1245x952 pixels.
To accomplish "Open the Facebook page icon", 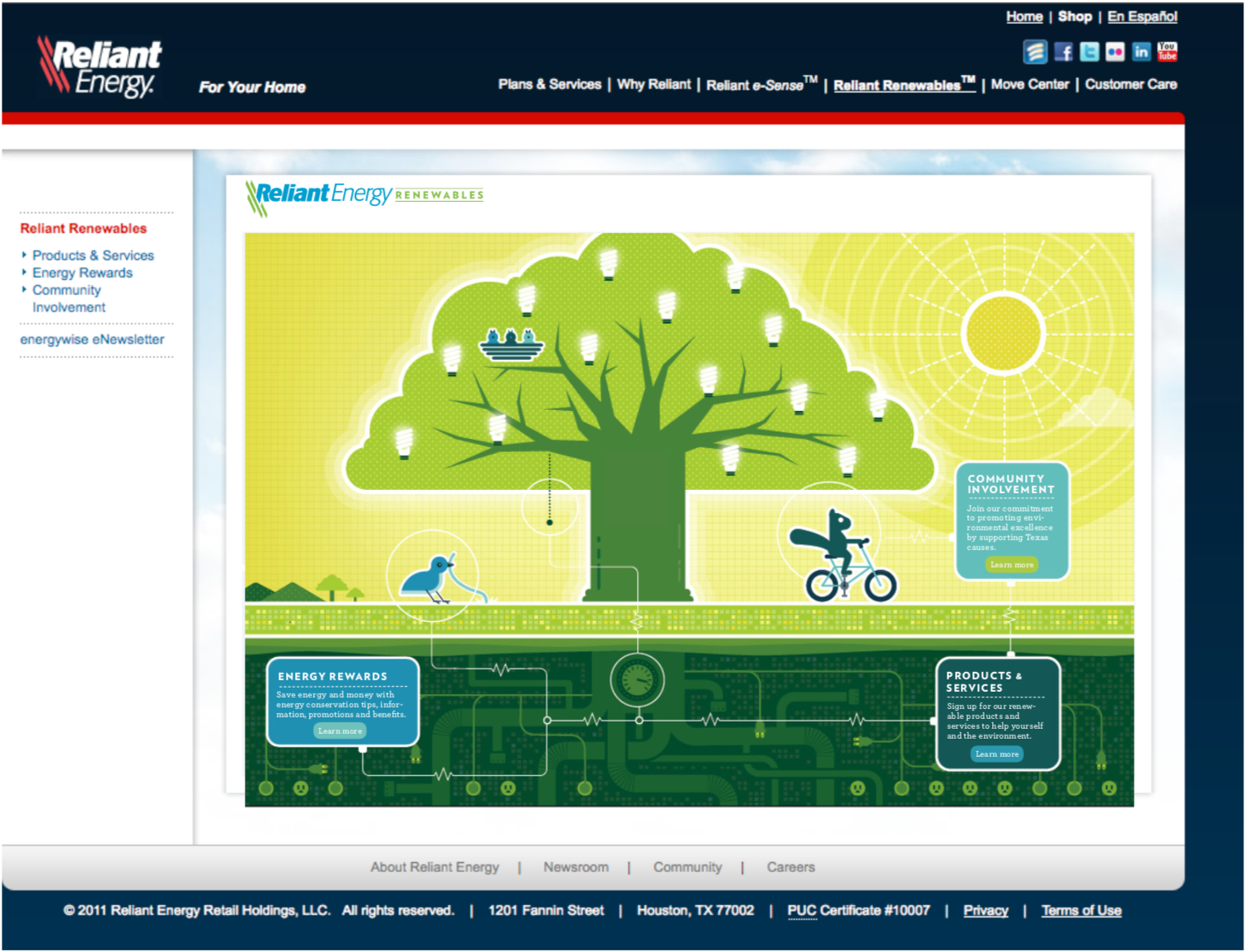I will [1064, 53].
